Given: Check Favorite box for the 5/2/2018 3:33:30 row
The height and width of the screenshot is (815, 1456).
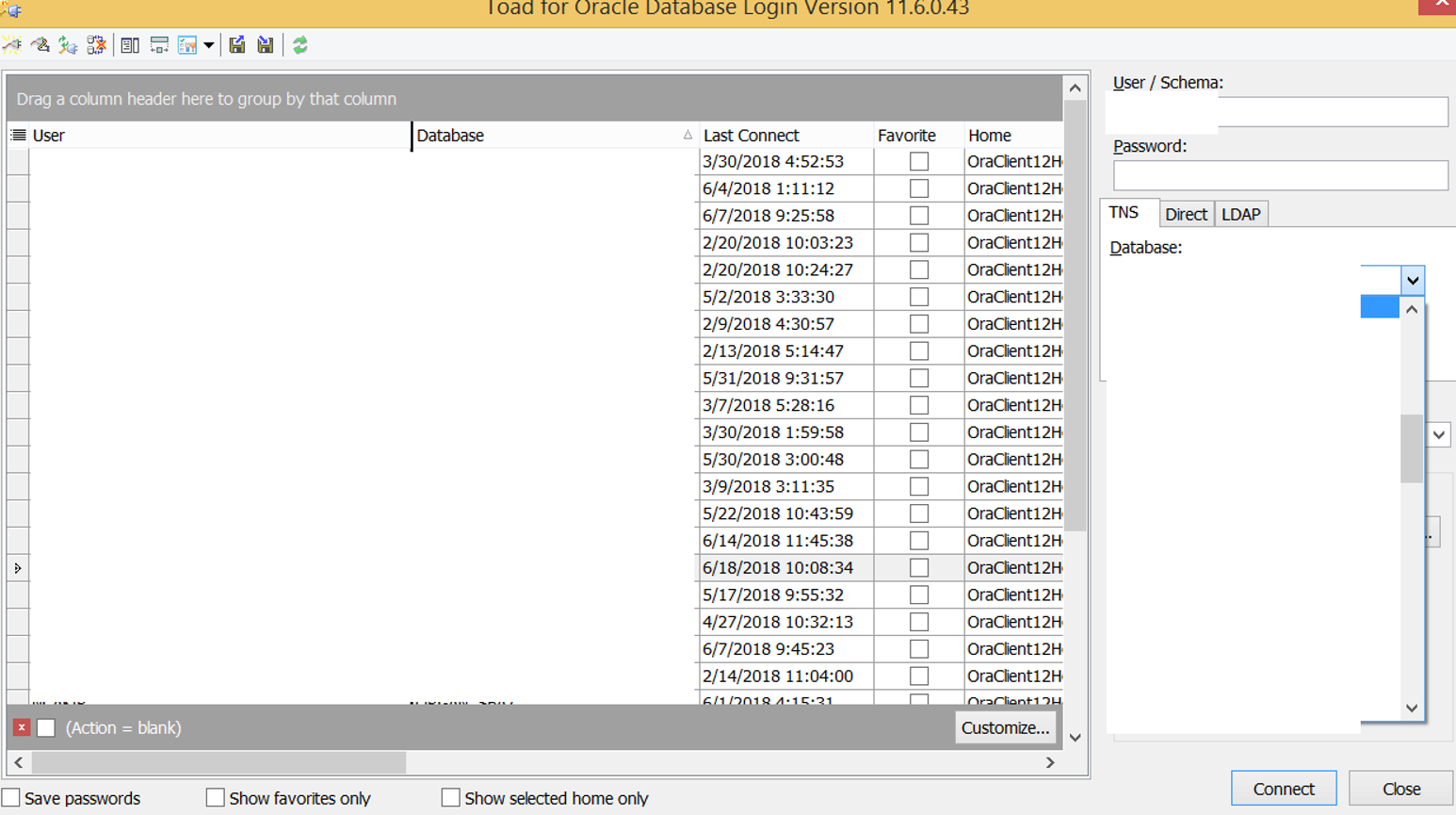Looking at the screenshot, I should point(919,297).
